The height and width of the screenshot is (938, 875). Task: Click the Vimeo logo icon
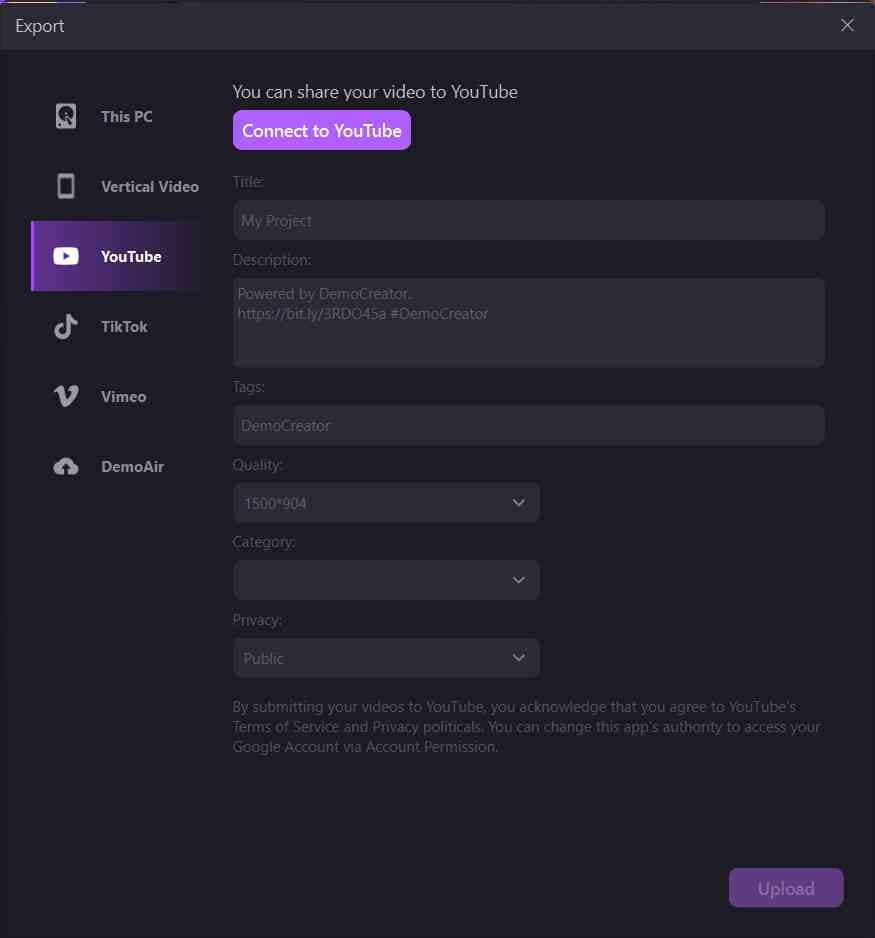coord(66,396)
